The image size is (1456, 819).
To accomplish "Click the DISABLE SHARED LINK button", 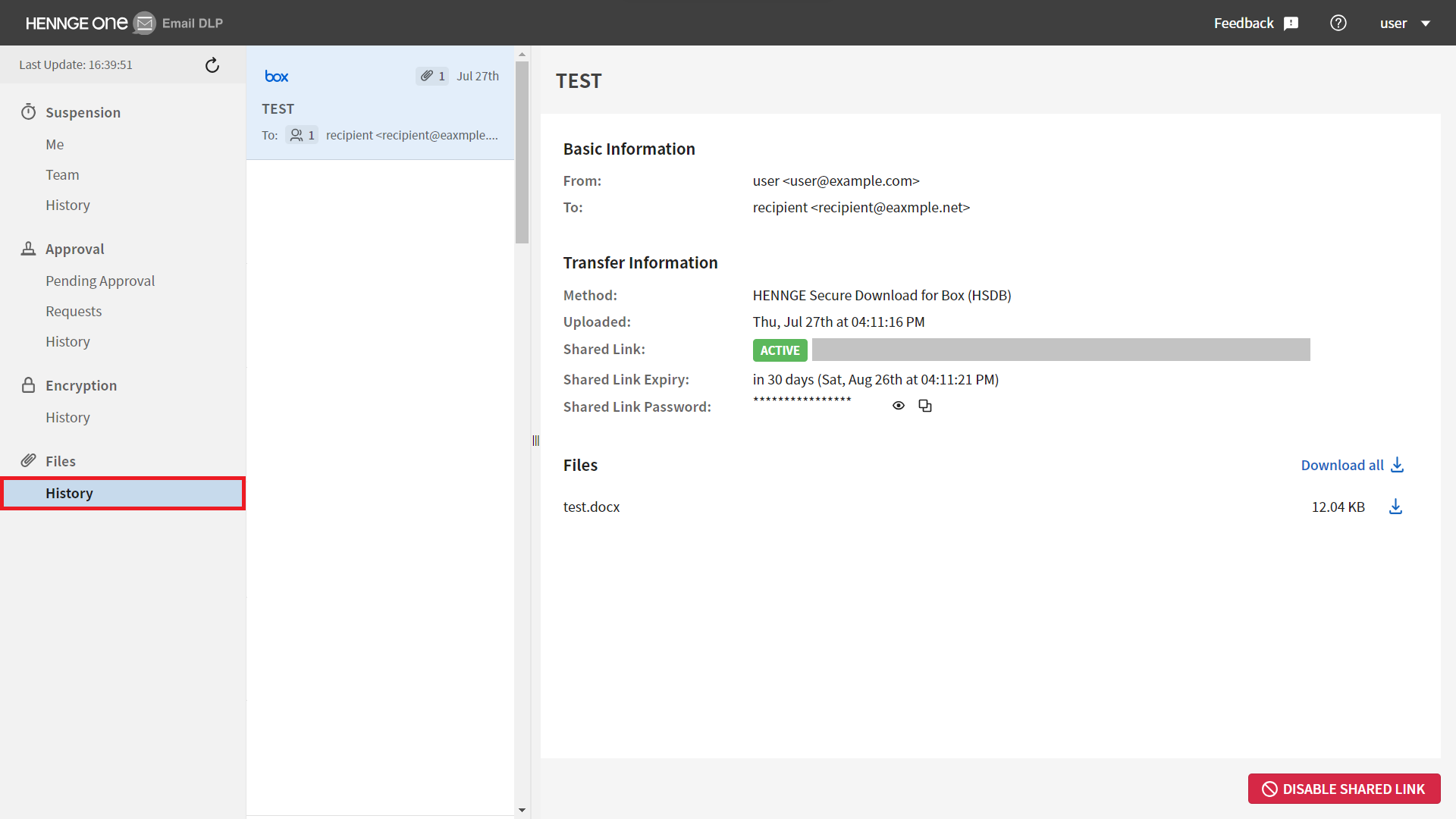I will pos(1344,789).
